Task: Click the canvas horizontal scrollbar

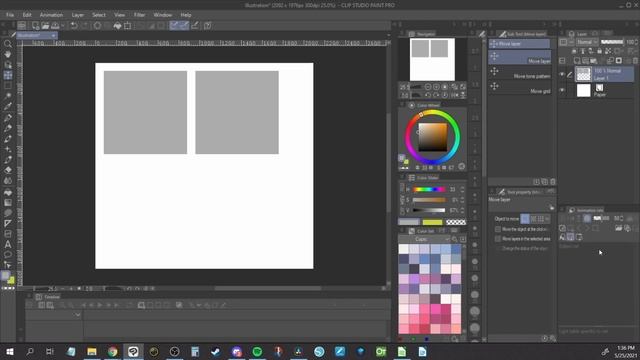Action: pyautogui.click(x=268, y=288)
